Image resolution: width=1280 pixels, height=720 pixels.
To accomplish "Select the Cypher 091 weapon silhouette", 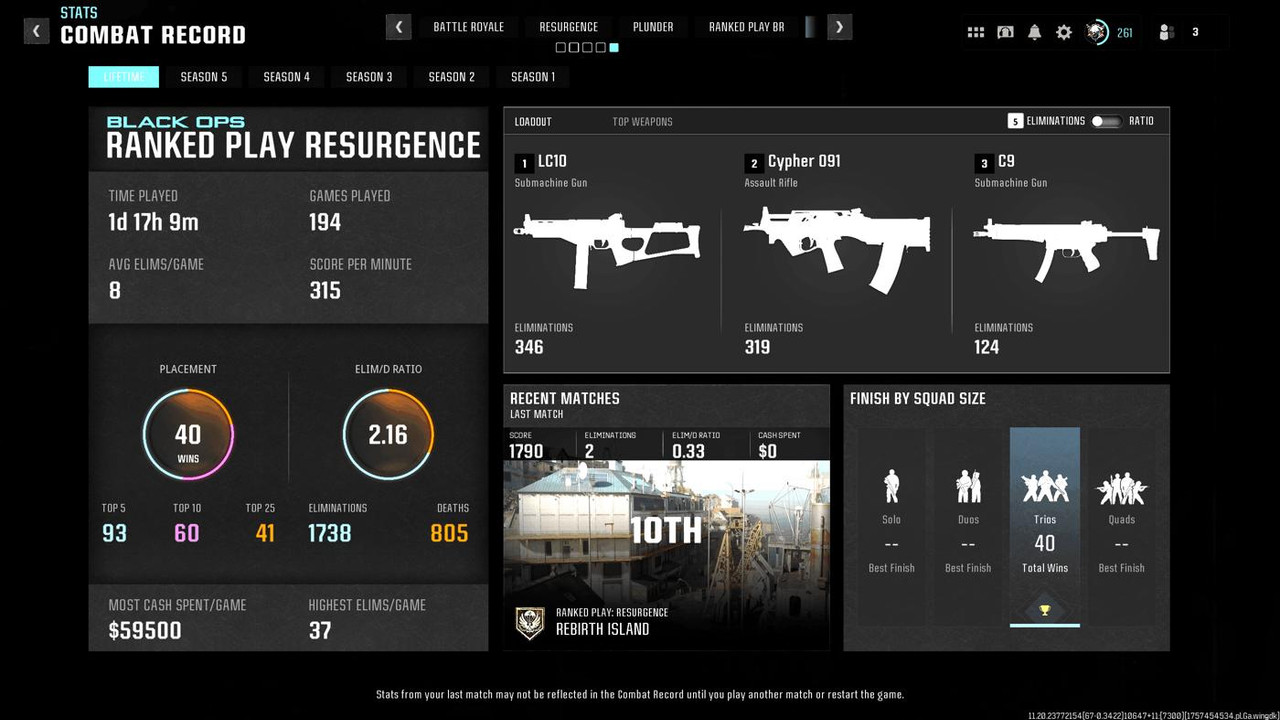I will coord(836,250).
